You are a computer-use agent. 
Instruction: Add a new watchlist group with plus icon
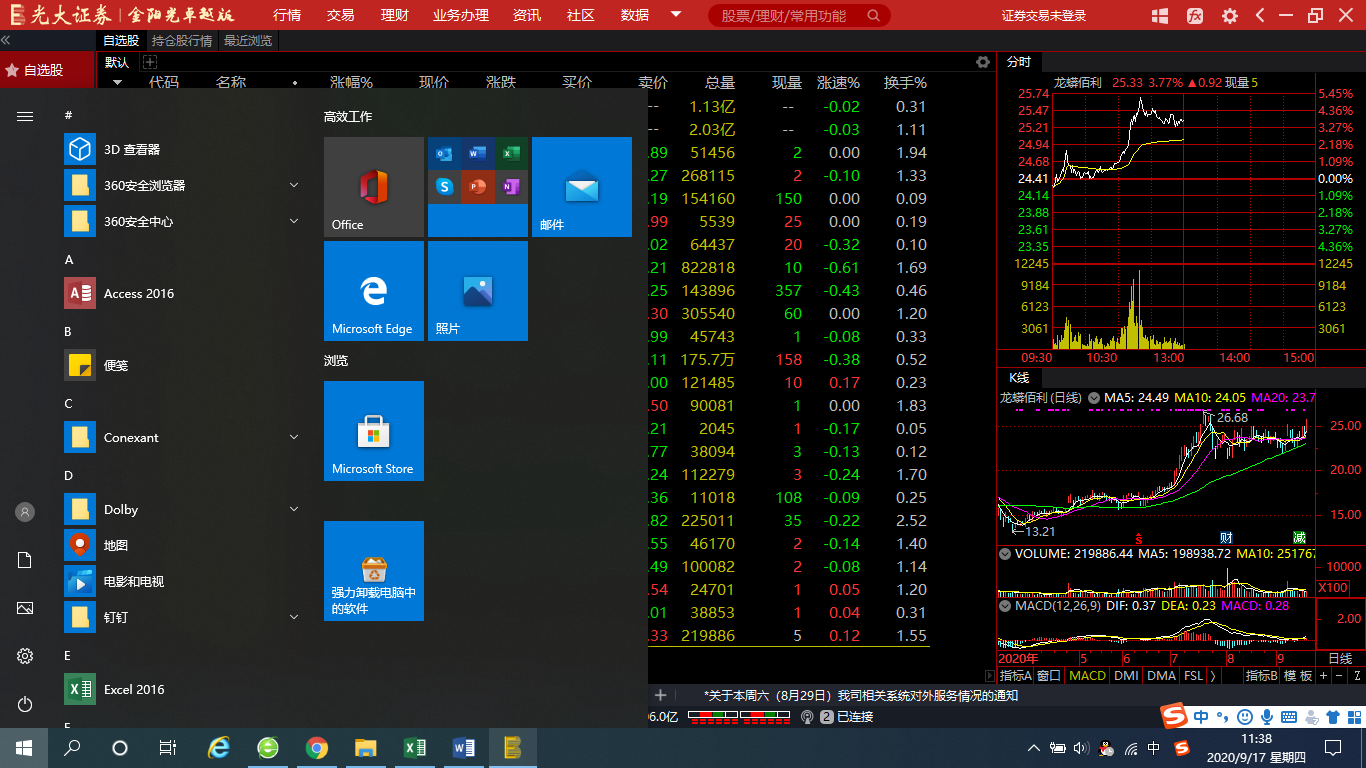click(149, 62)
